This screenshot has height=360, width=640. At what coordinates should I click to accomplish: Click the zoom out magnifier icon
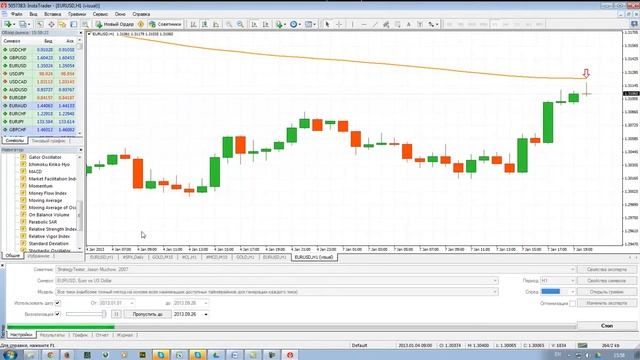[x=240, y=24]
